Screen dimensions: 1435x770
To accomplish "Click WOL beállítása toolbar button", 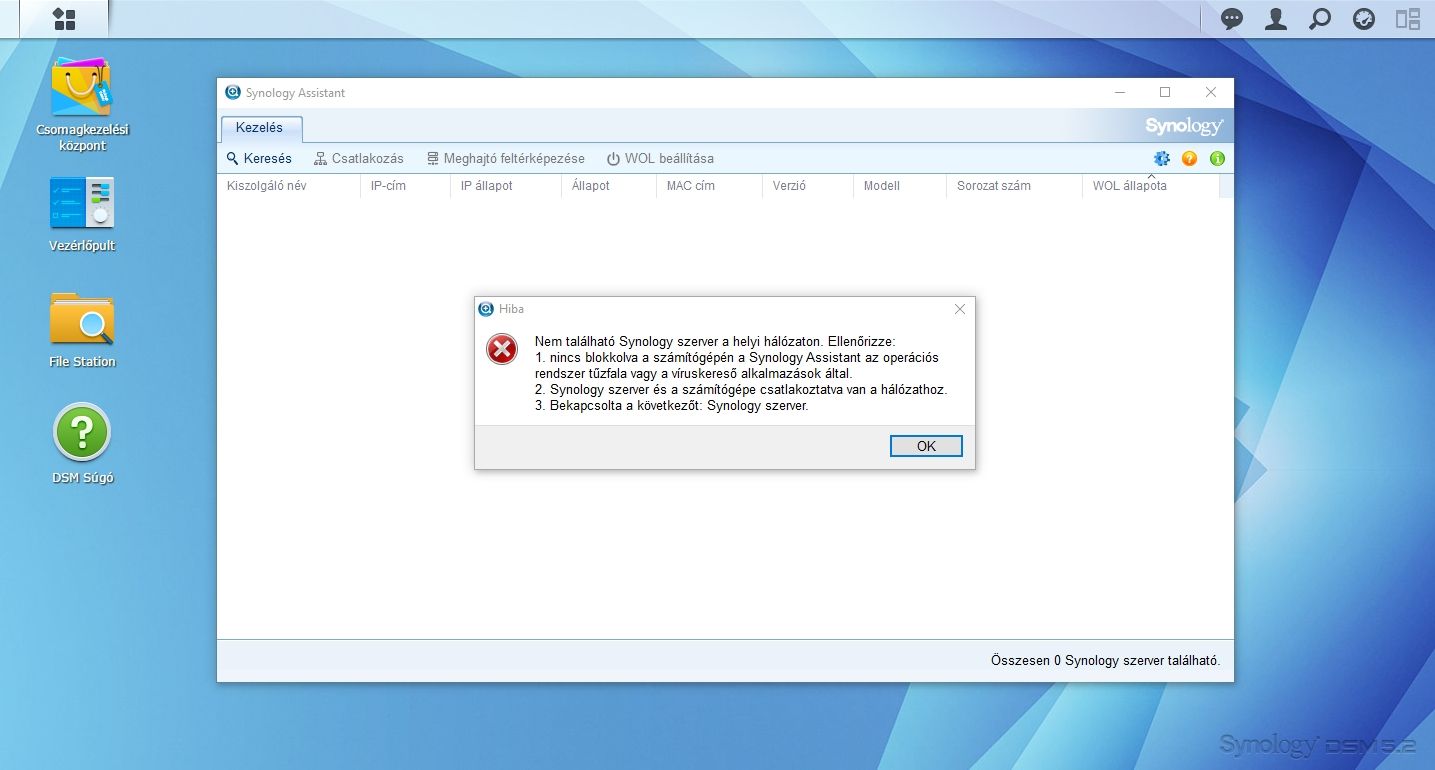I will coord(660,158).
